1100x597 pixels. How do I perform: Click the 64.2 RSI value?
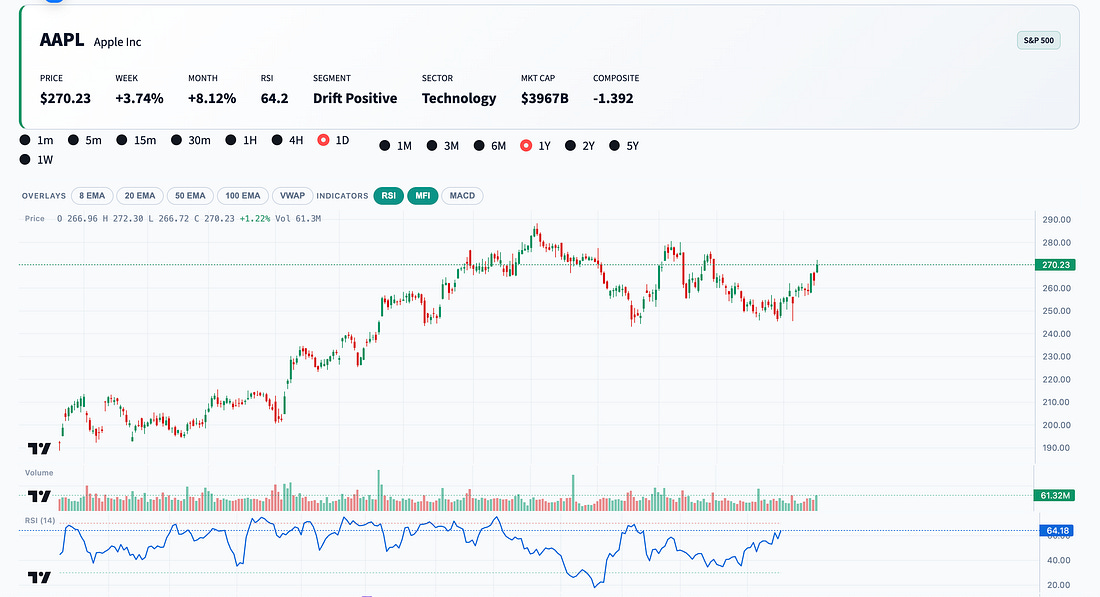[274, 98]
